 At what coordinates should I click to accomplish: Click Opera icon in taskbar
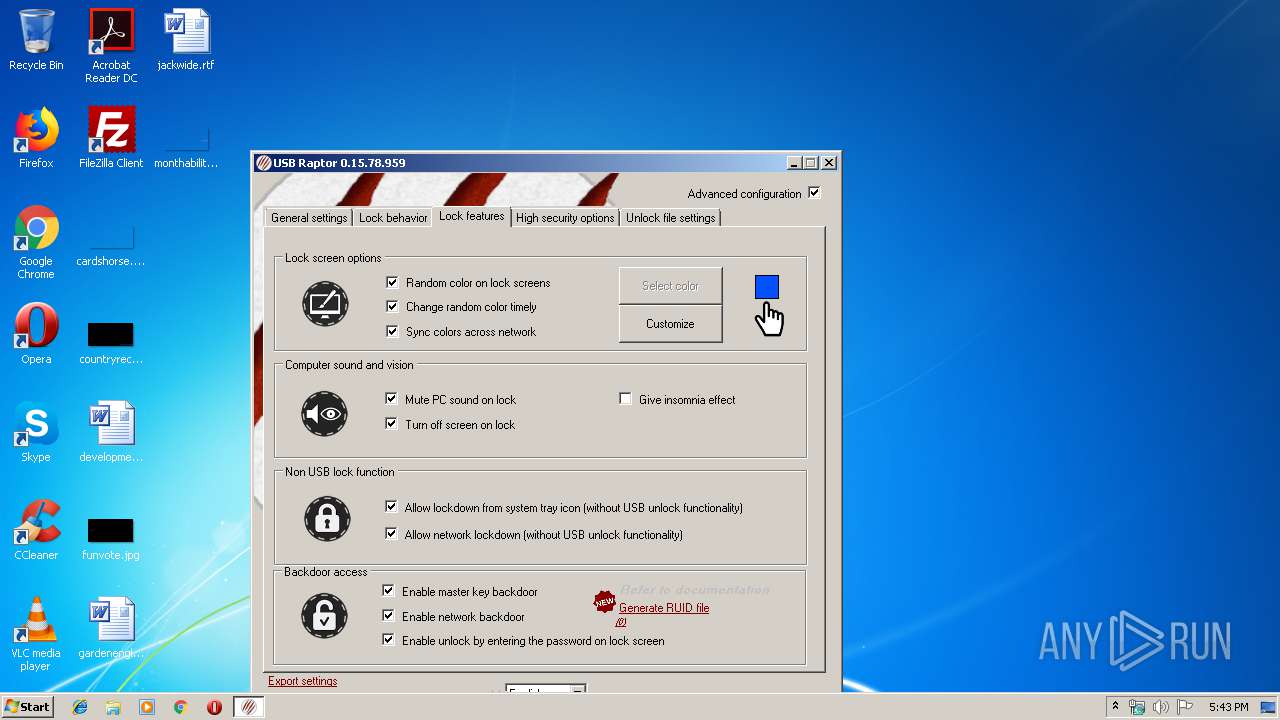point(214,707)
